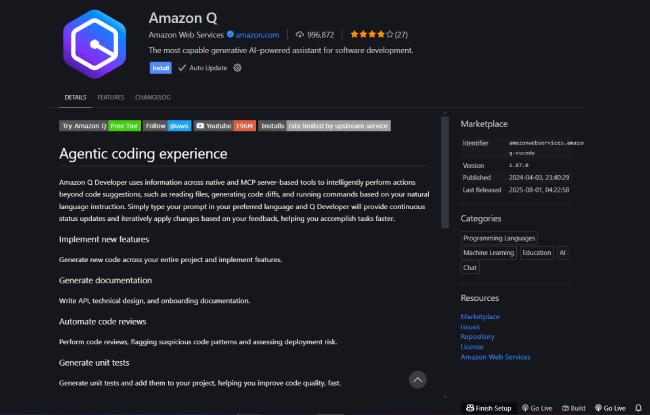Open the Changelog tab
Screen dimensions: 650x415
click(153, 97)
